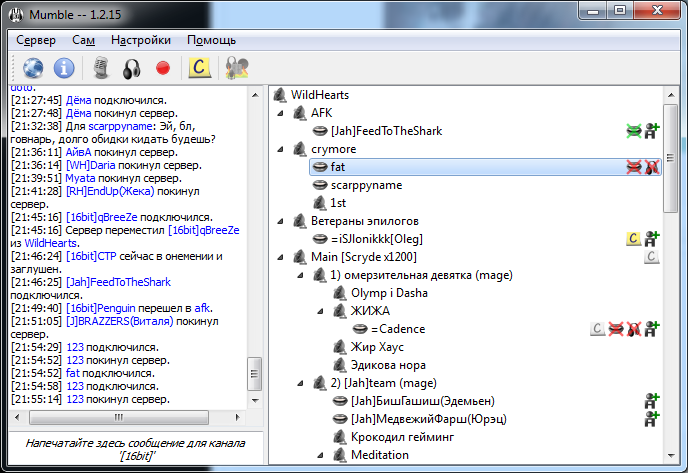
Task: Click chat log horizontal scrollbar thumb
Action: 118,417
